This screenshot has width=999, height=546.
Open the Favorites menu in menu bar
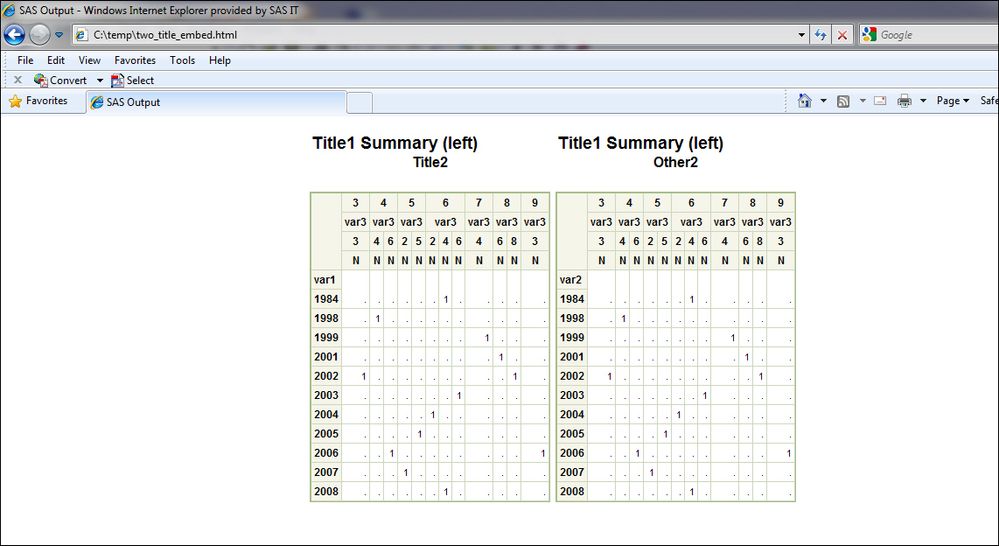coord(135,60)
